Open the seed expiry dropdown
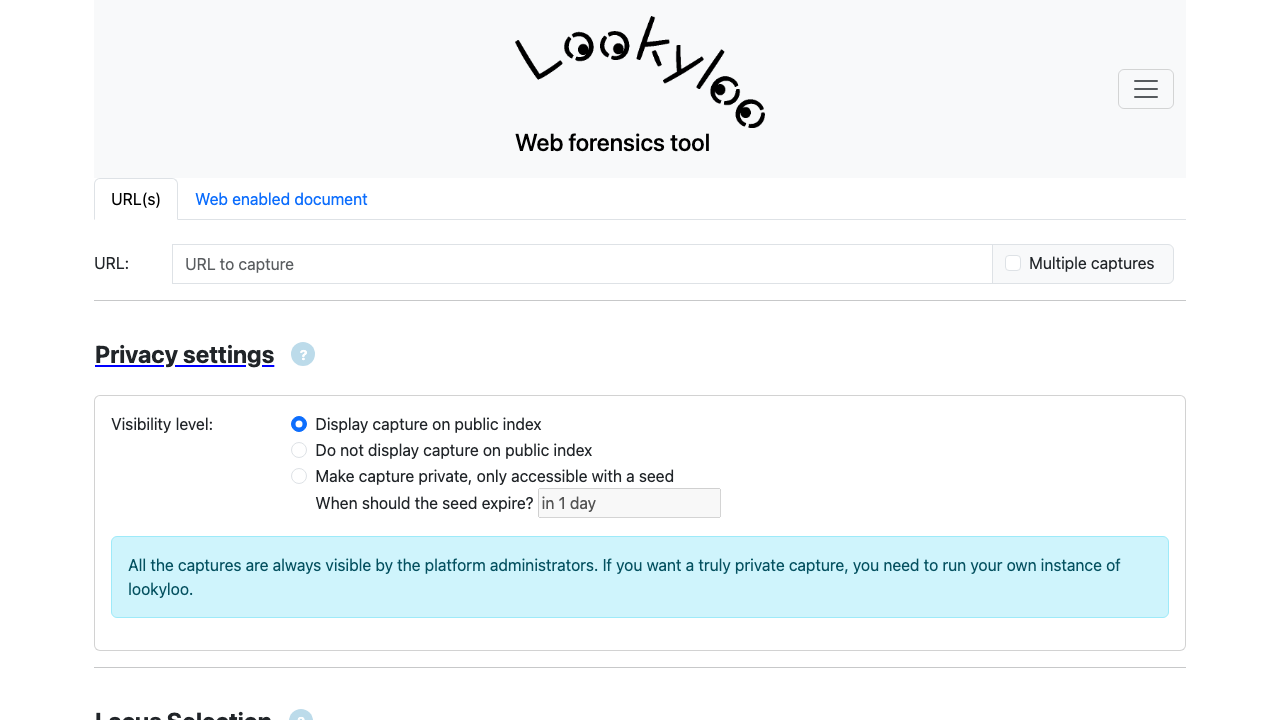The height and width of the screenshot is (720, 1280). [x=629, y=503]
